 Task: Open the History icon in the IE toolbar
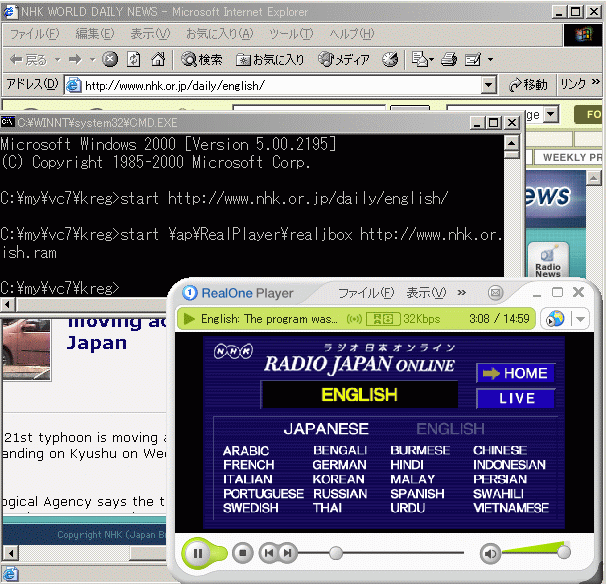click(390, 60)
